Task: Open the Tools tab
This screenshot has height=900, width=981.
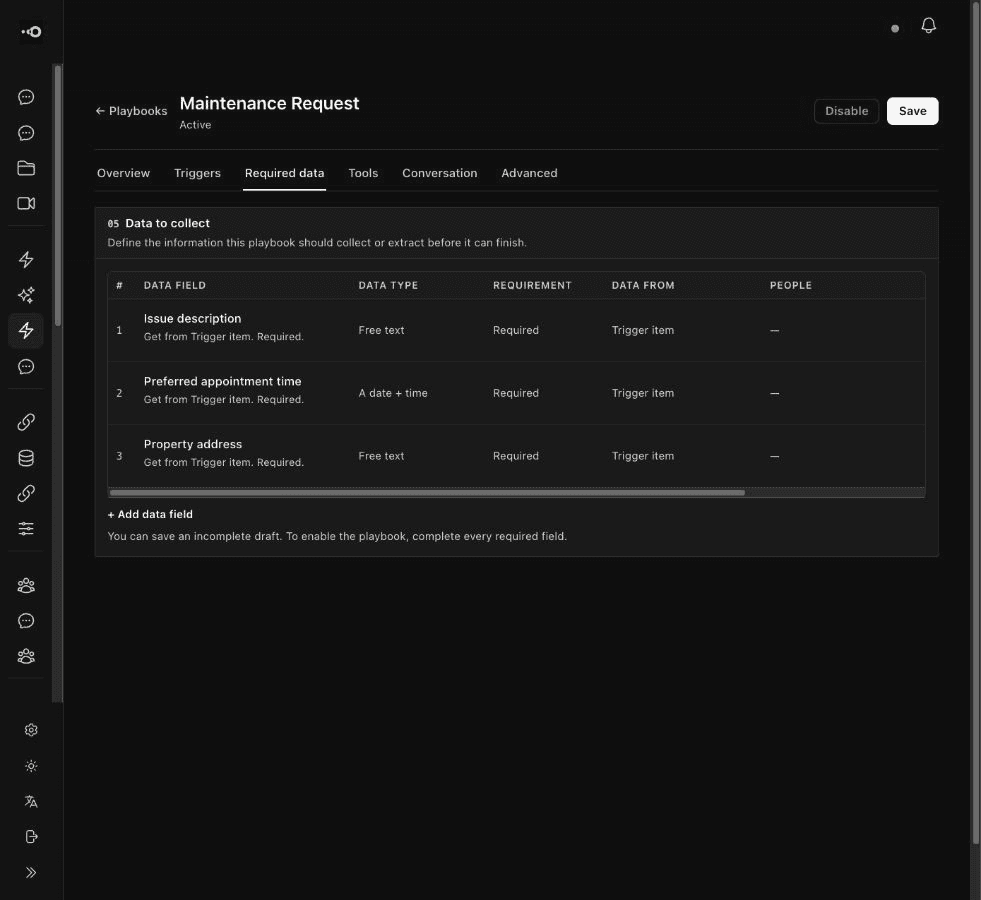Action: 363,173
